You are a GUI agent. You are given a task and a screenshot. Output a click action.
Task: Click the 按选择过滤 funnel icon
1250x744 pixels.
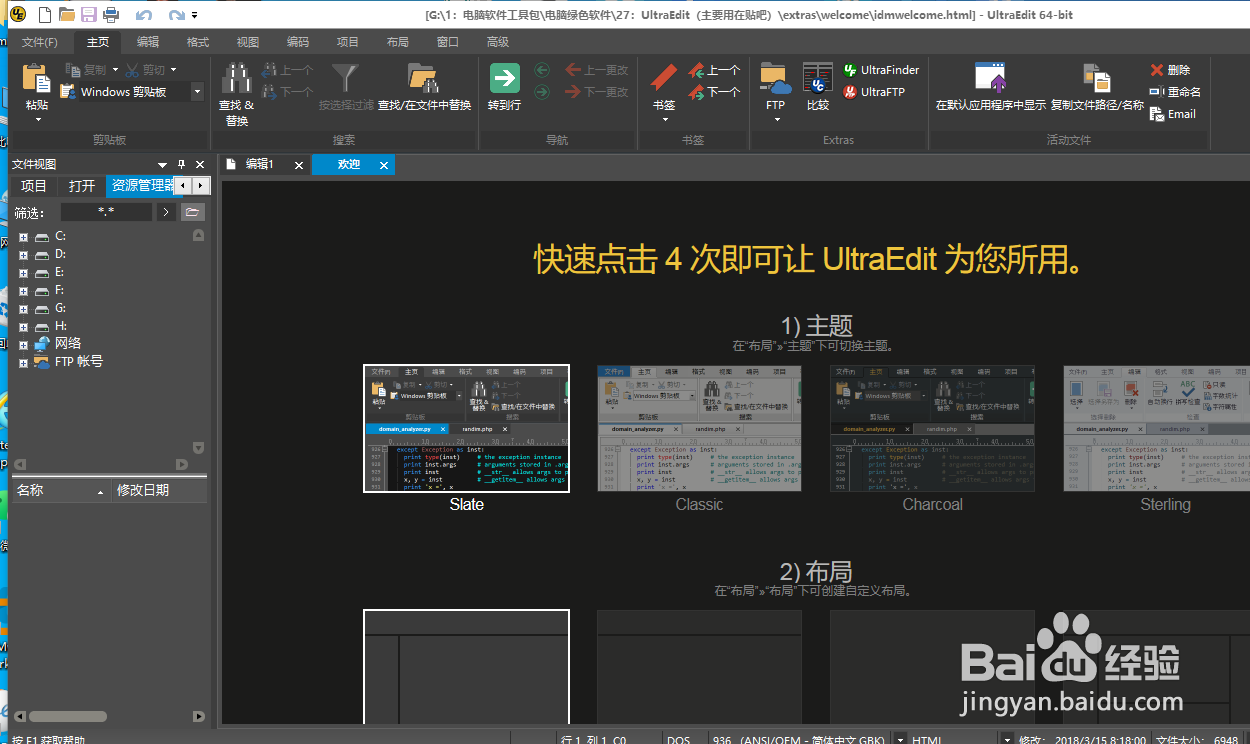click(346, 78)
